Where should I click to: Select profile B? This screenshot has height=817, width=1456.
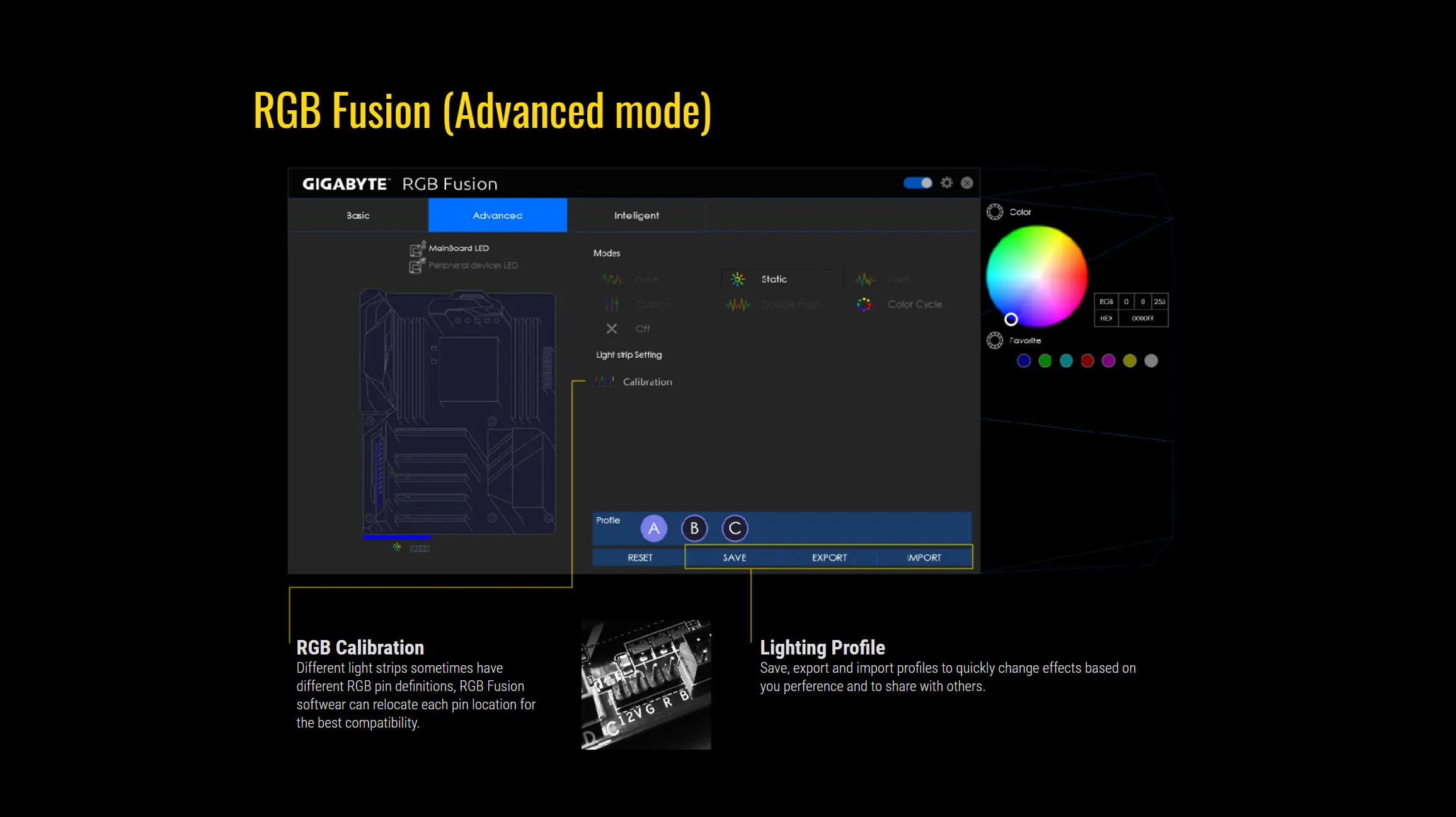694,528
